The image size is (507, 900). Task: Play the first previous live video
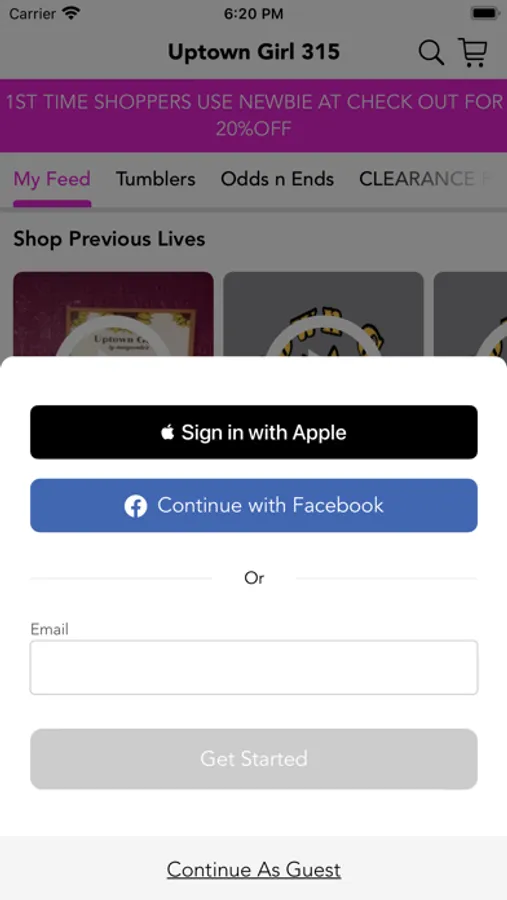(x=113, y=315)
